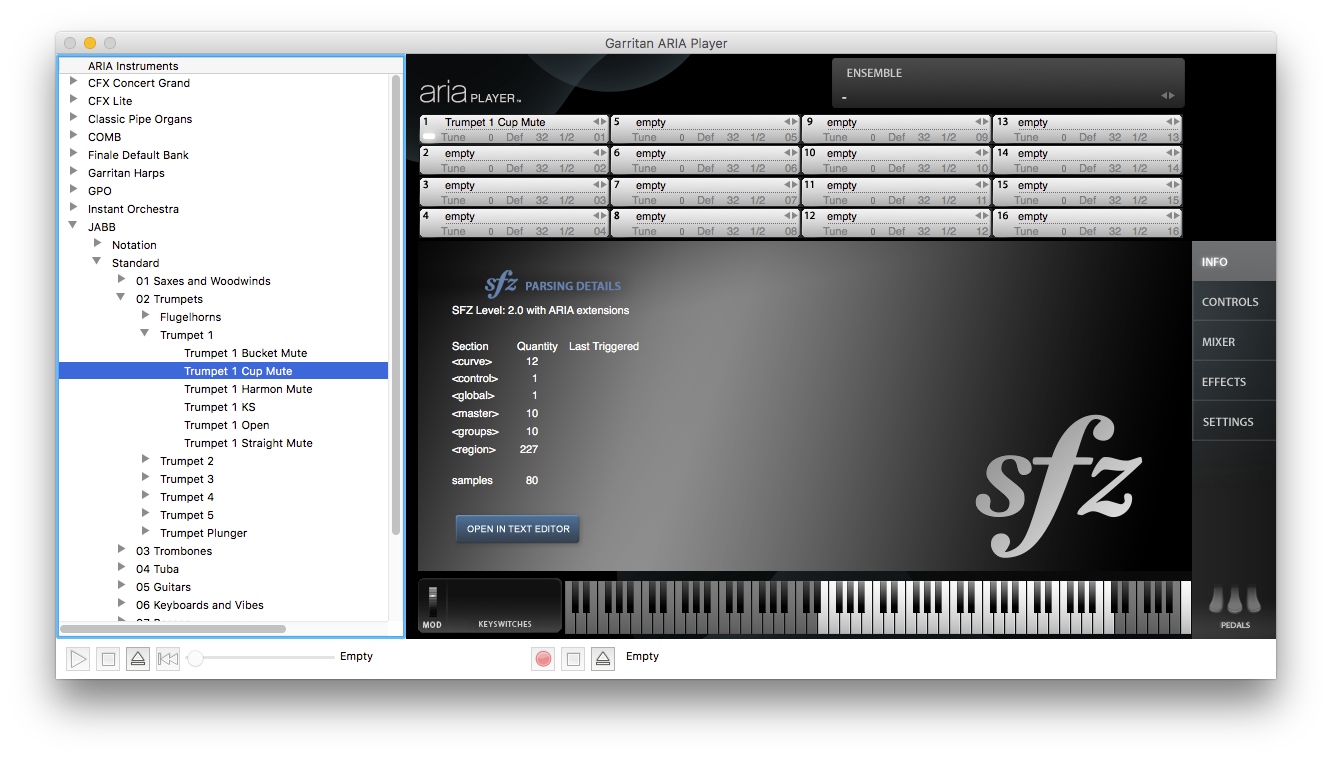This screenshot has height=759, width=1332.
Task: Expand 04 Tuba folder
Action: point(122,568)
